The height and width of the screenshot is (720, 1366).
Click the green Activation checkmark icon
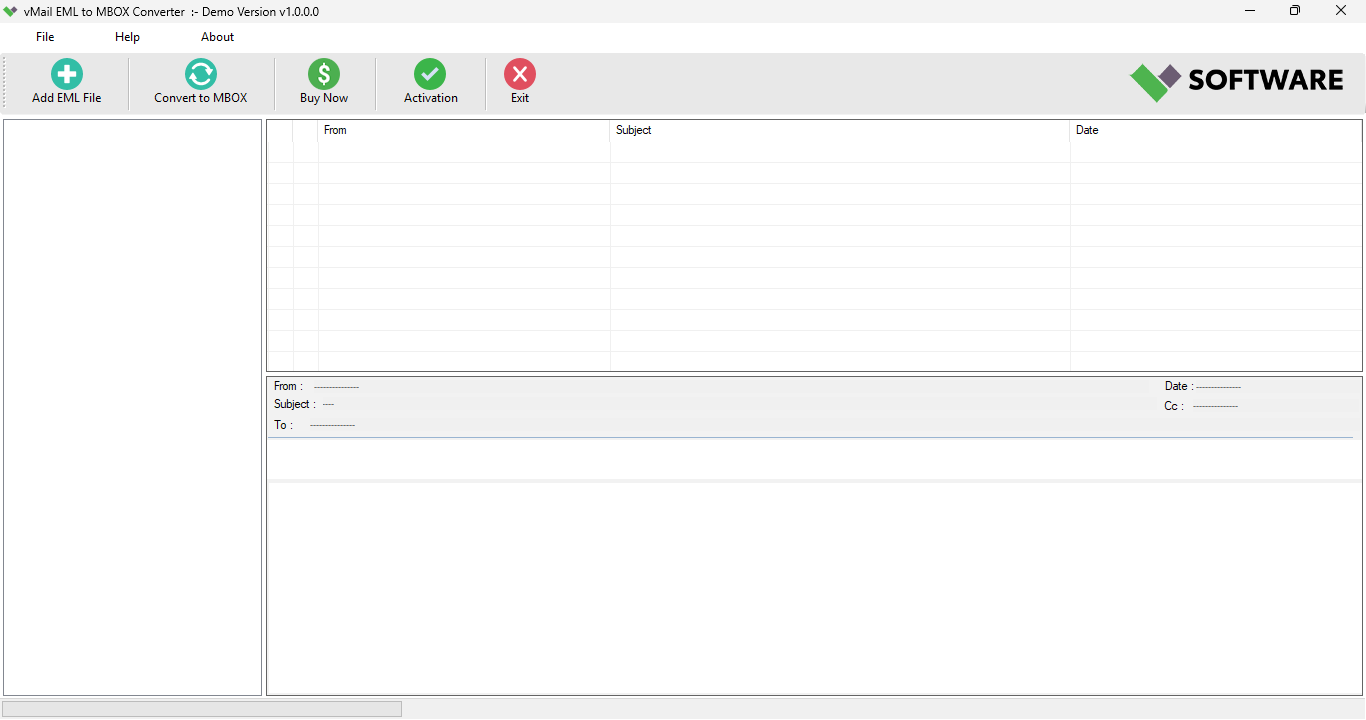tap(430, 73)
